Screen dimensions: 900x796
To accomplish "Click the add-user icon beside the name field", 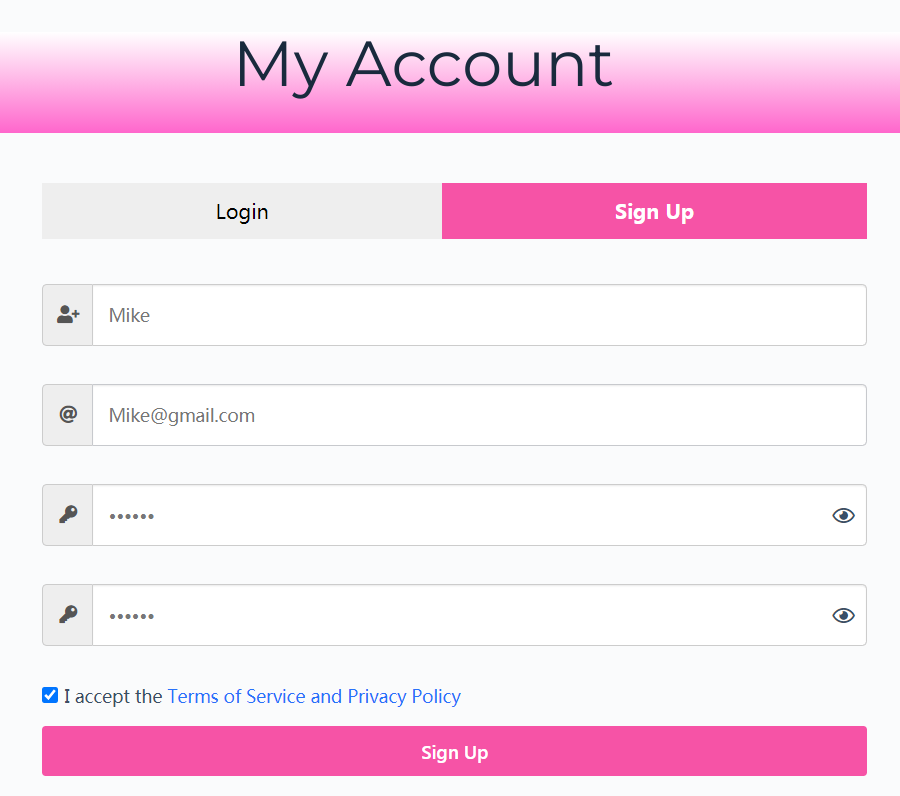I will (68, 314).
